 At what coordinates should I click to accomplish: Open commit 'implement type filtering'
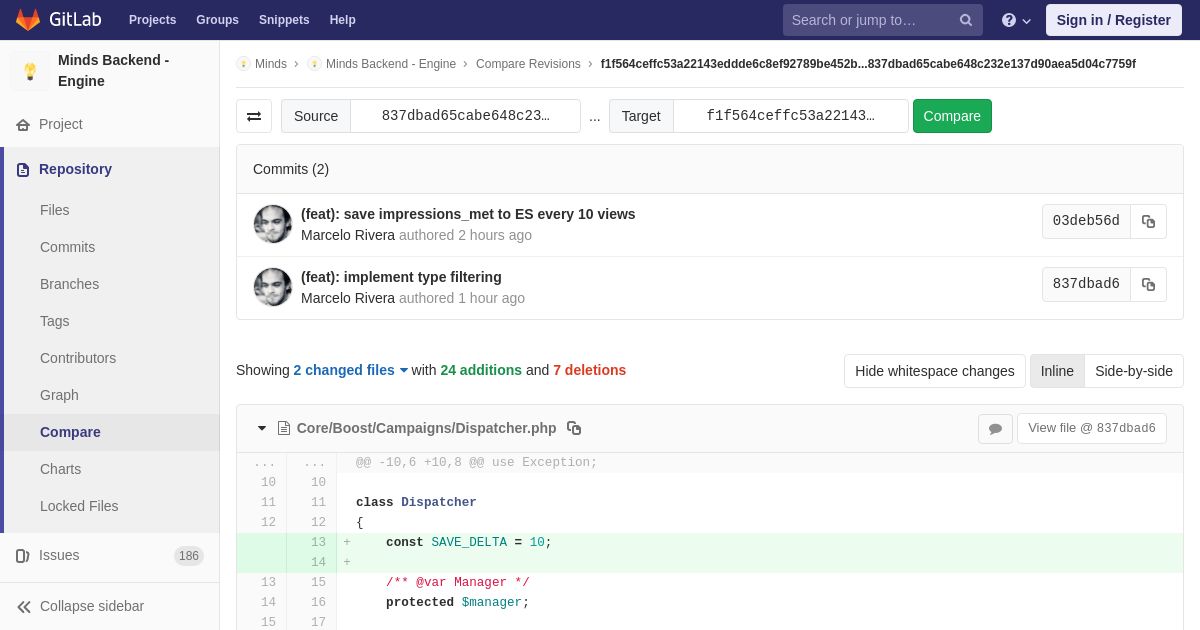click(401, 277)
